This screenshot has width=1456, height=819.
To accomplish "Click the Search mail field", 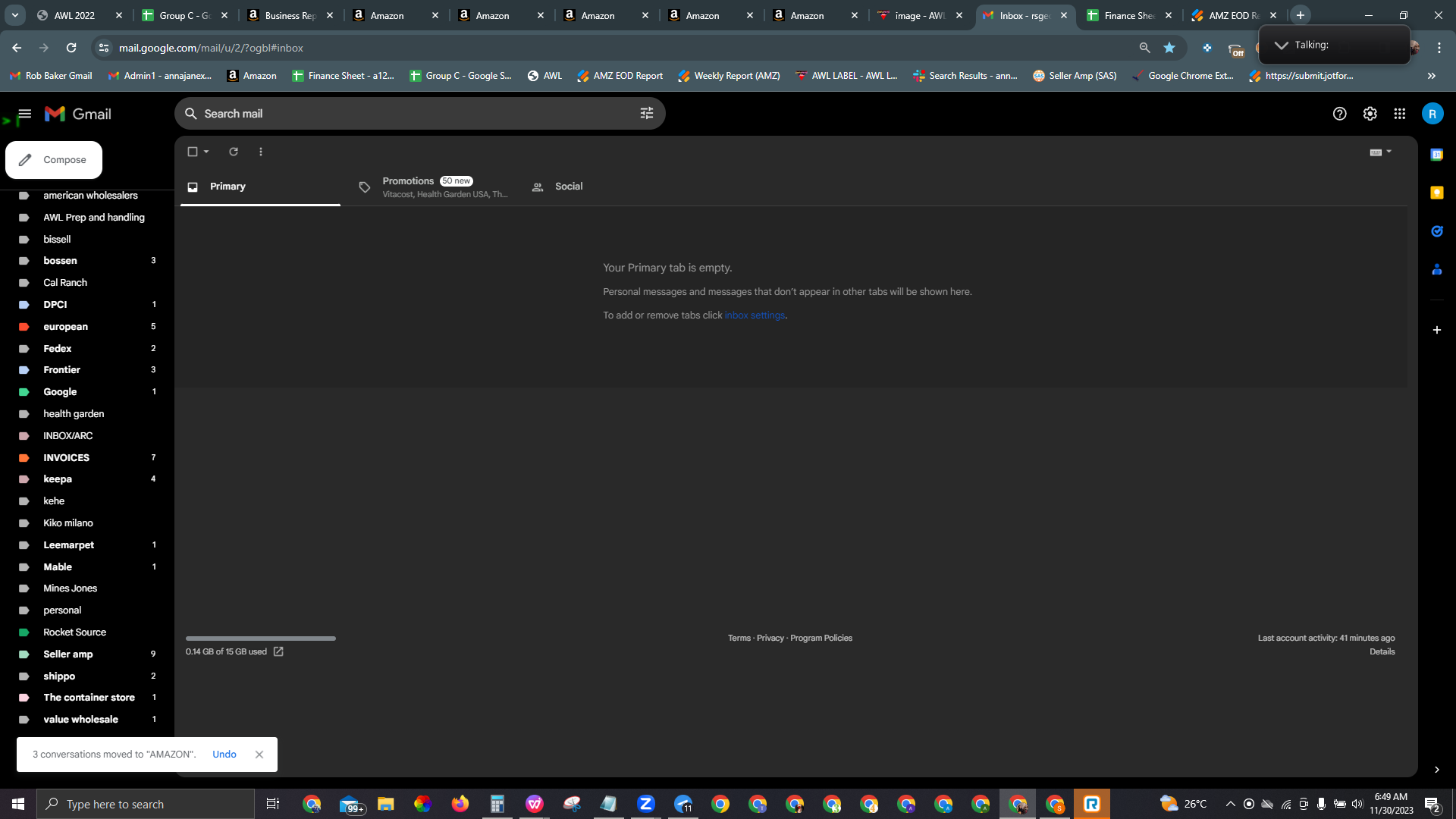I will (x=420, y=113).
